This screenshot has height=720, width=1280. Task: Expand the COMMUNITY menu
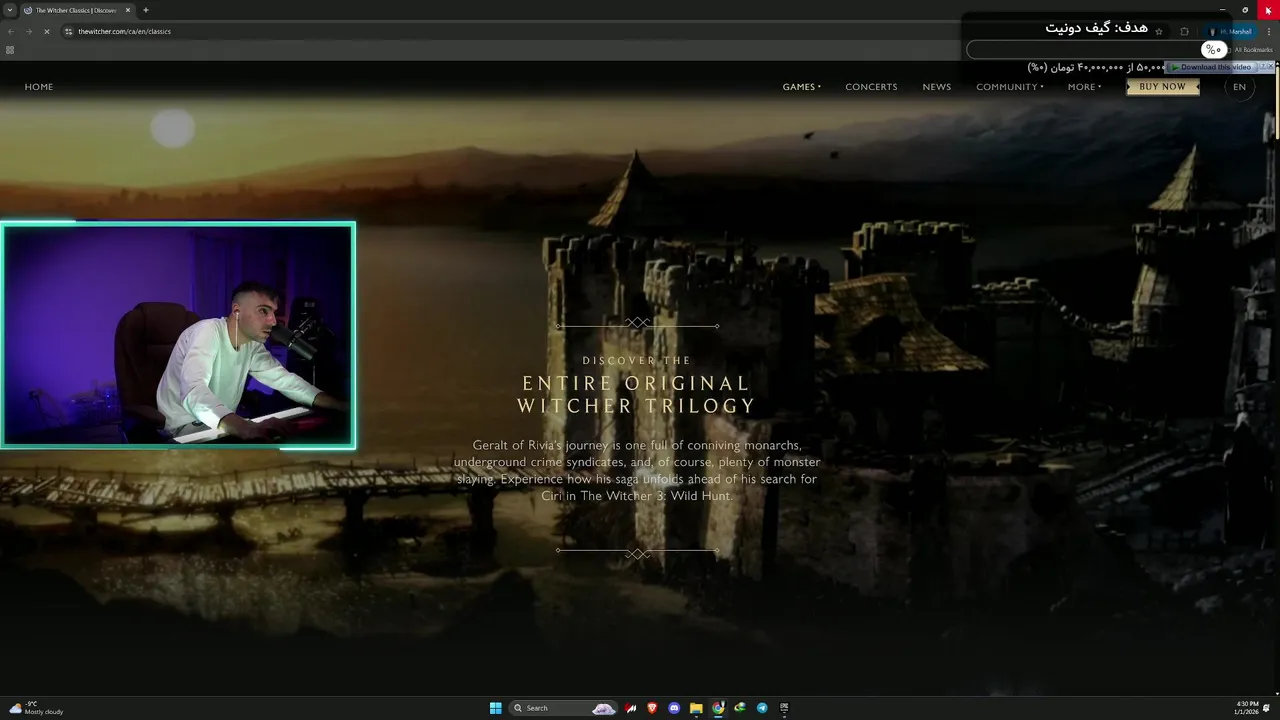coord(1010,87)
